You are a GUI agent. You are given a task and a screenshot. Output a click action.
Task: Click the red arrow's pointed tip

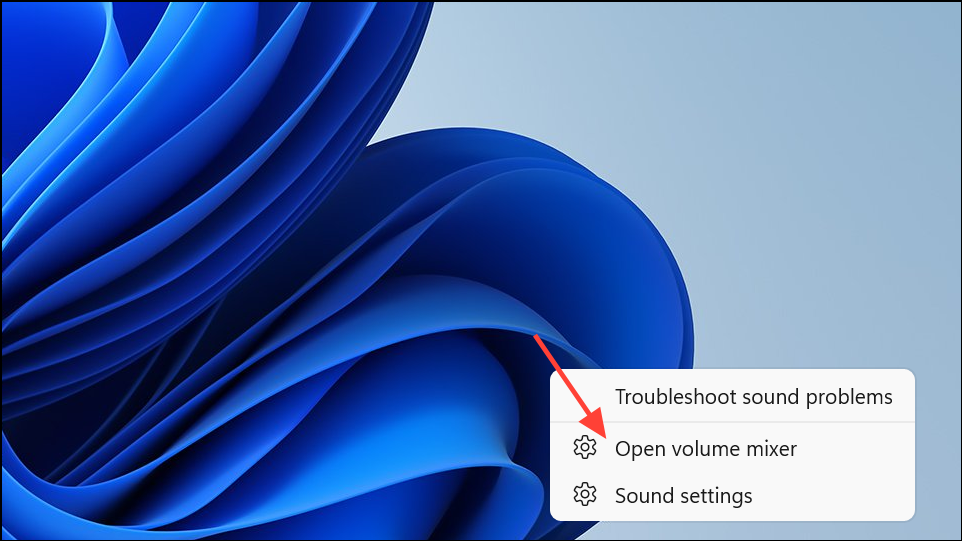[602, 434]
